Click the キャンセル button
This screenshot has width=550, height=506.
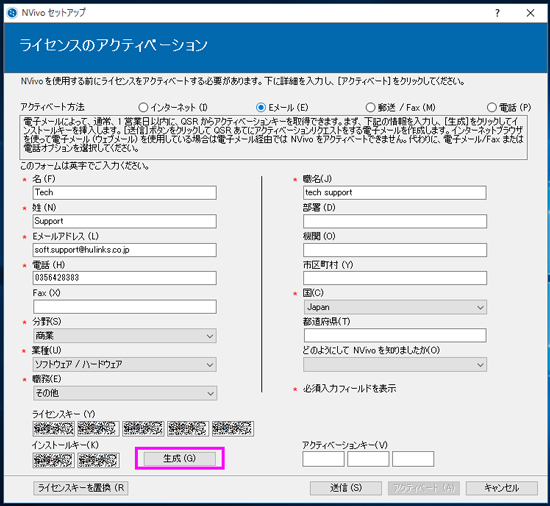pos(502,488)
